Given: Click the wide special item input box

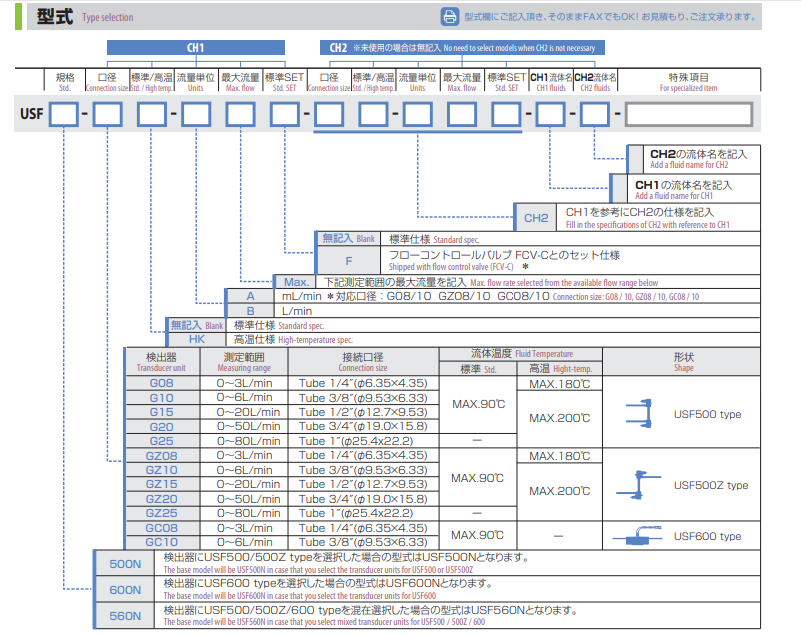Looking at the screenshot, I should (688, 117).
